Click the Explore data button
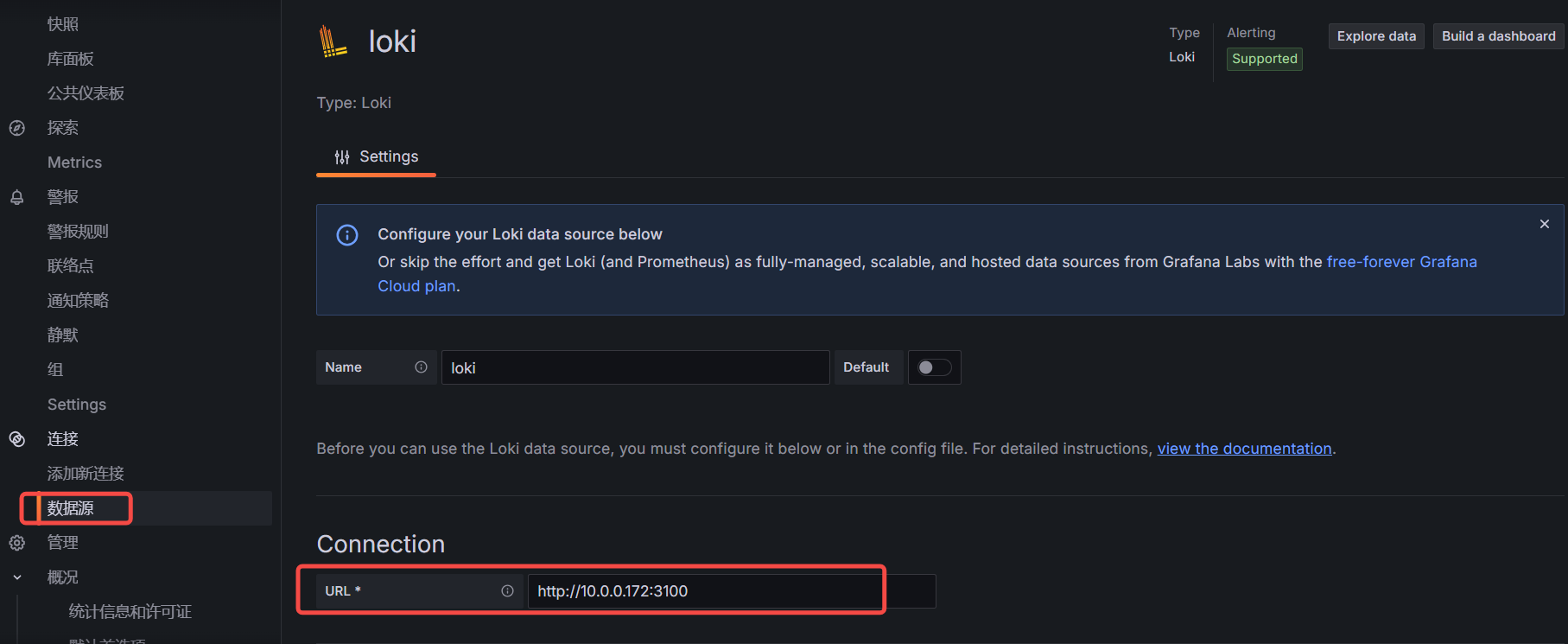This screenshot has height=644, width=1568. 1375,36
